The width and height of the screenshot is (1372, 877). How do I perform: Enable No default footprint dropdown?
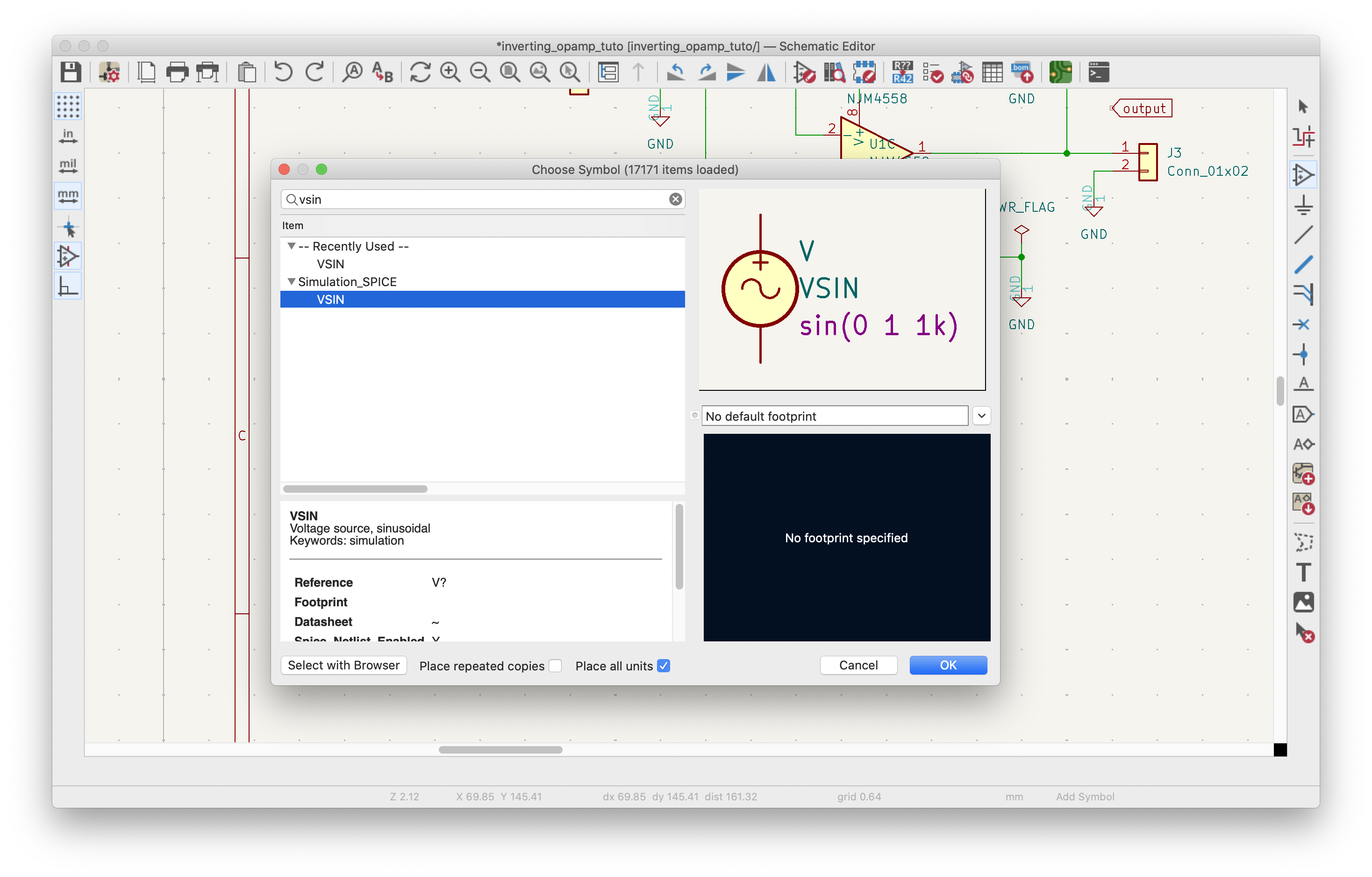tap(982, 416)
